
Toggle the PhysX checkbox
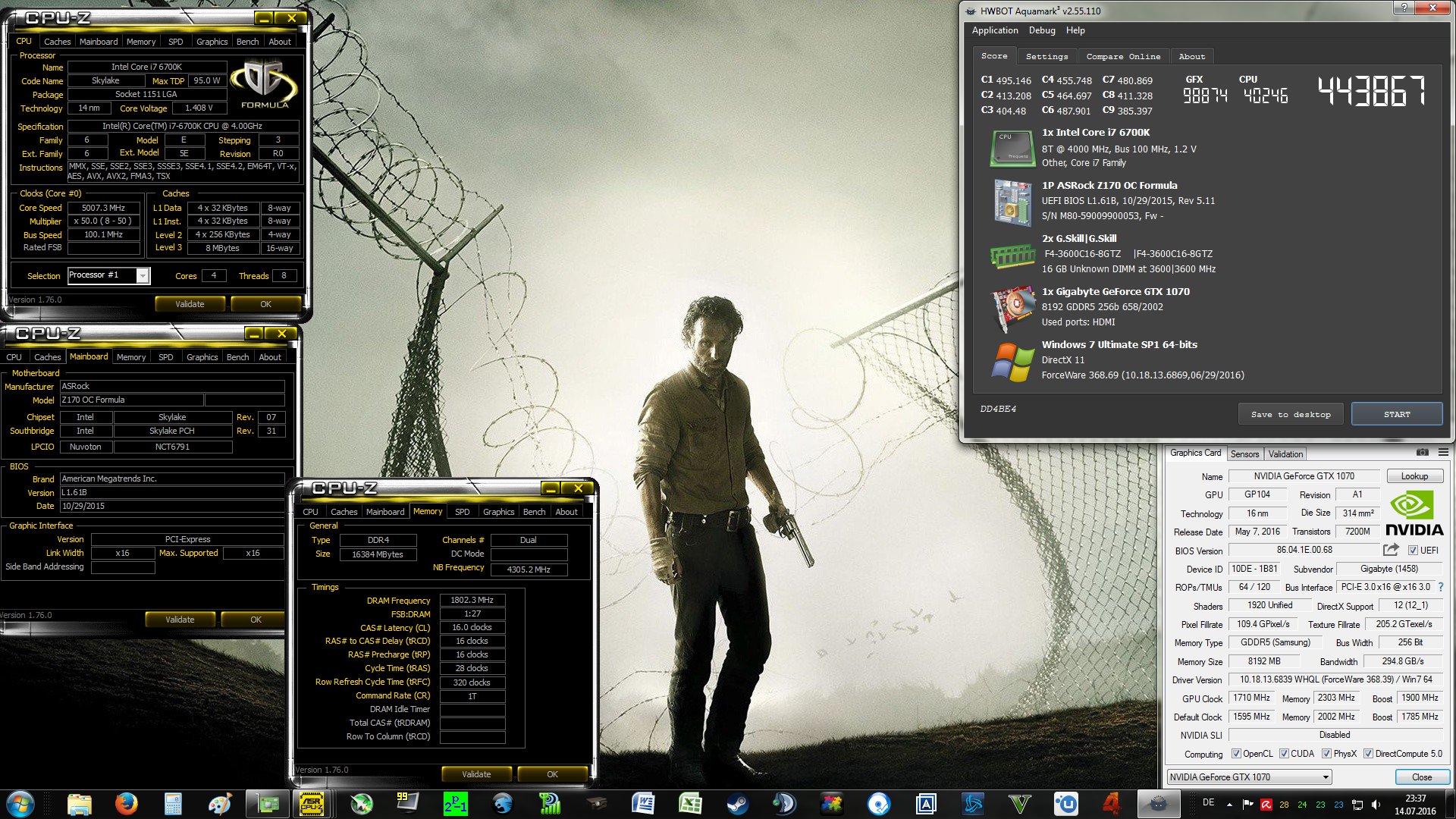1326,754
